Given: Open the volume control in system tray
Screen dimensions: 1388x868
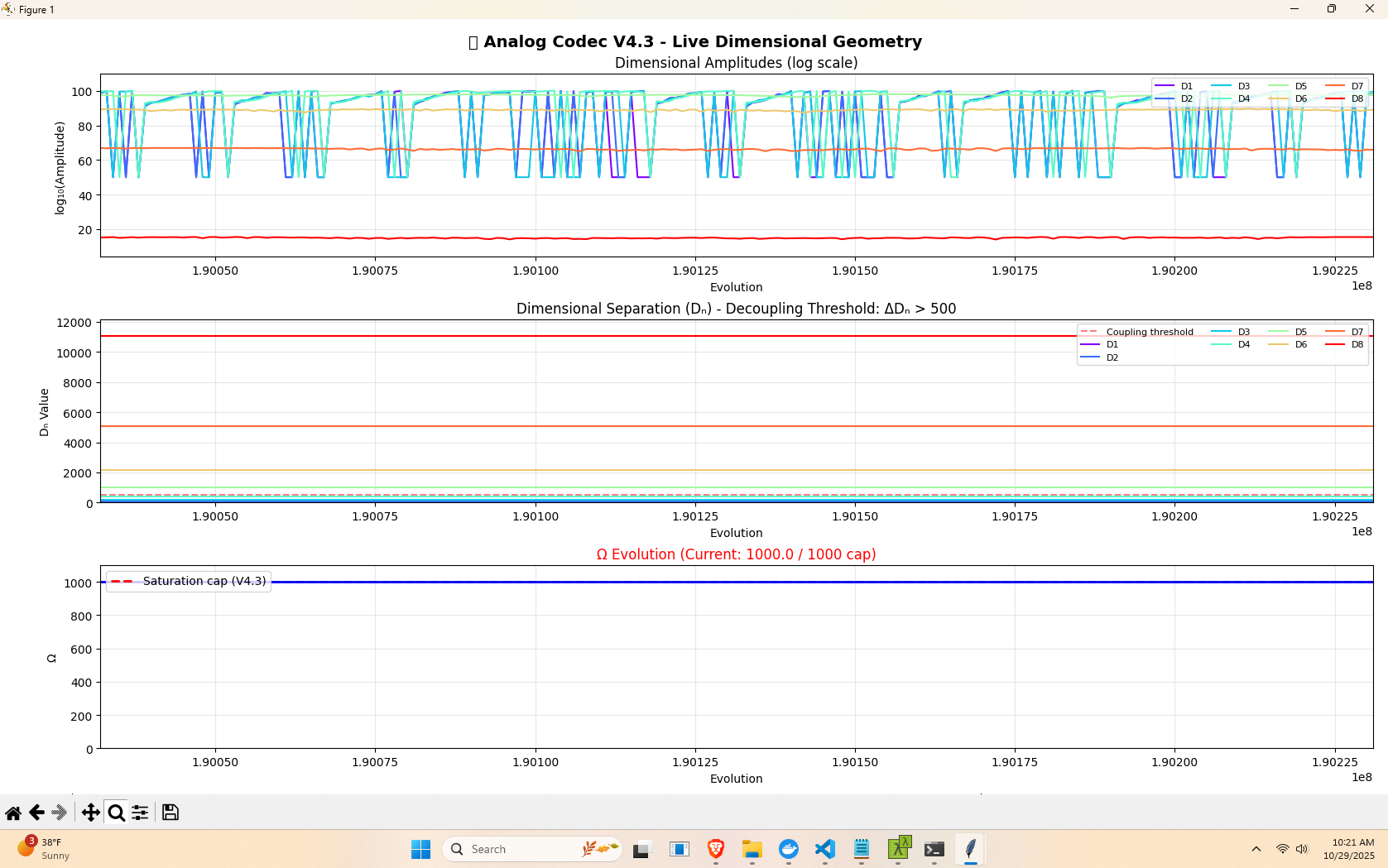Looking at the screenshot, I should (x=1302, y=849).
